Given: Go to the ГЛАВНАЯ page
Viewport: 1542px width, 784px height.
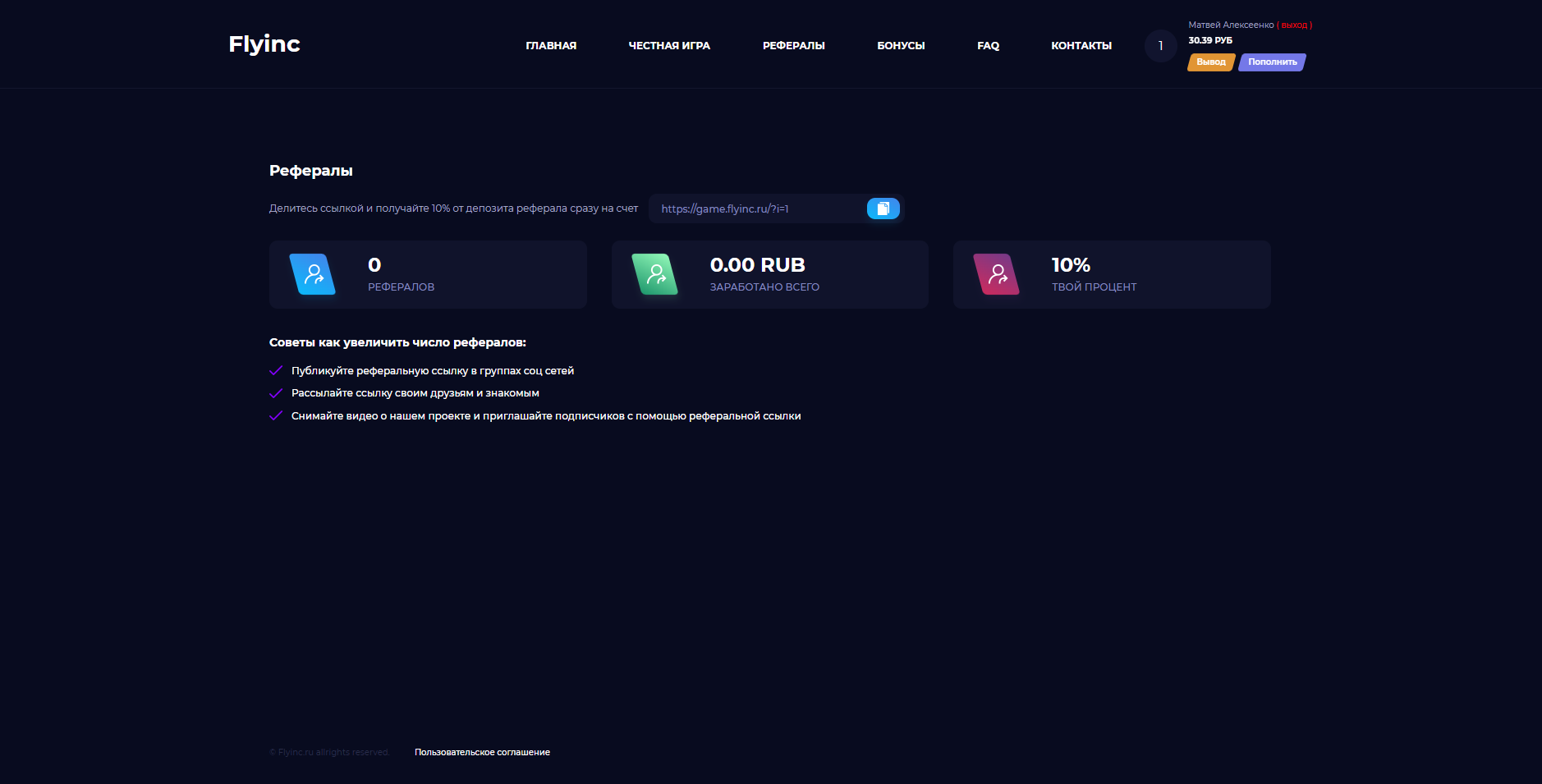Looking at the screenshot, I should click(x=551, y=46).
